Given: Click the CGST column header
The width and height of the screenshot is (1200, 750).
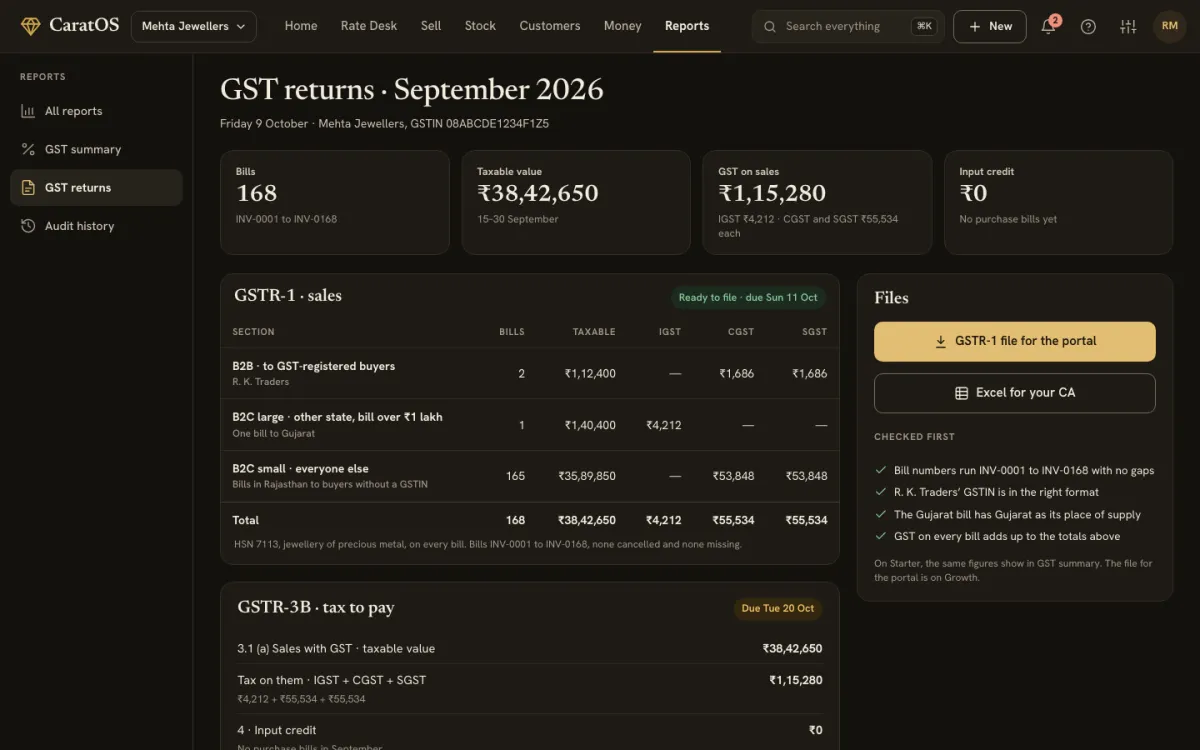Looking at the screenshot, I should (x=741, y=332).
